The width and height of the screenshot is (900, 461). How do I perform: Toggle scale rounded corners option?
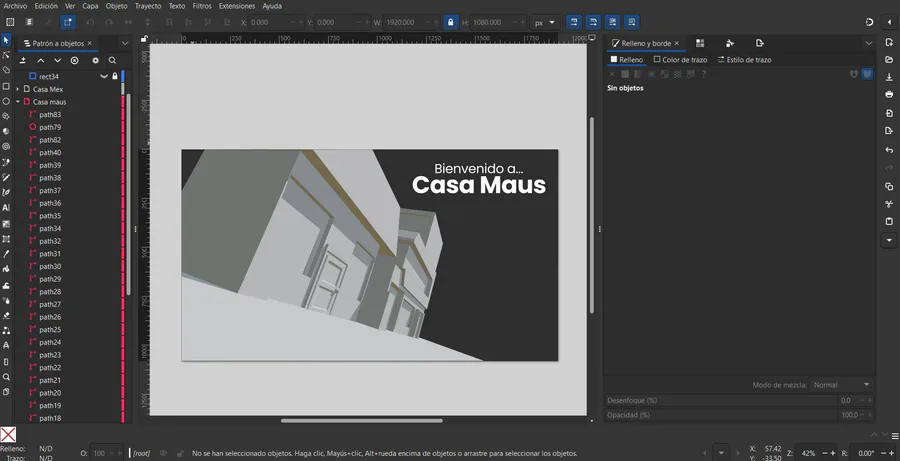(593, 22)
